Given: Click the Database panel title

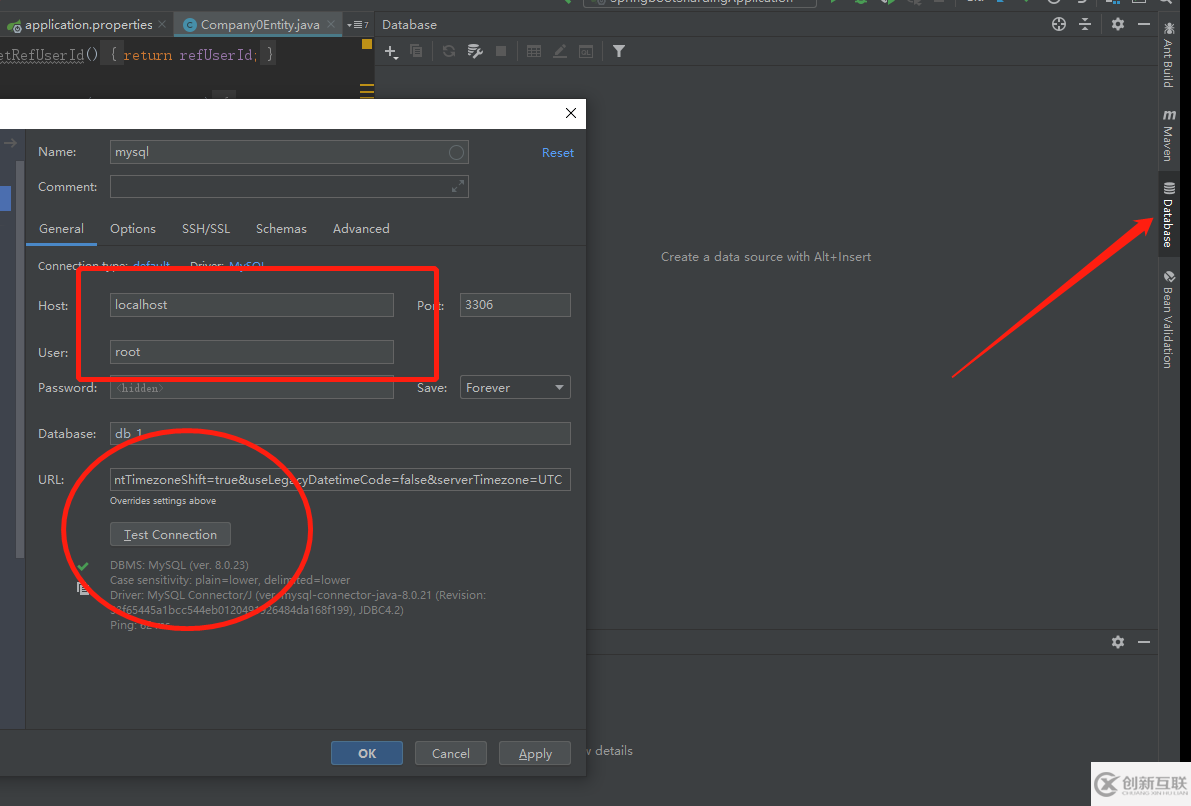Looking at the screenshot, I should 409,24.
